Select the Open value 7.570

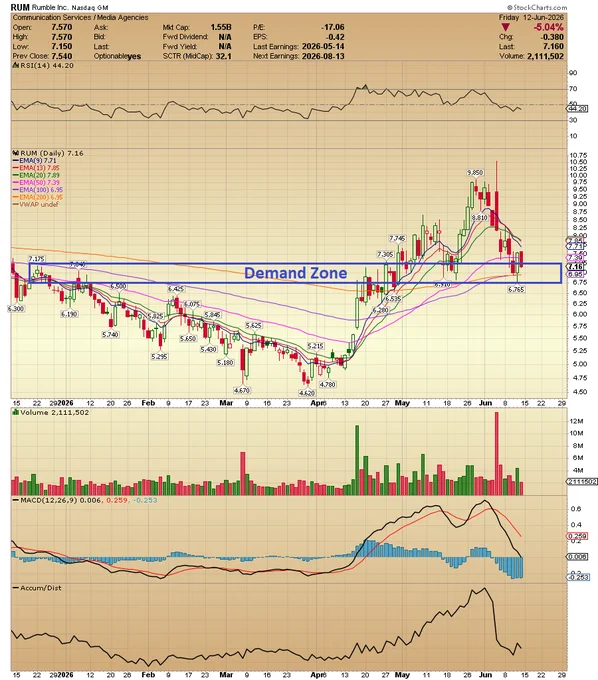[x=62, y=27]
